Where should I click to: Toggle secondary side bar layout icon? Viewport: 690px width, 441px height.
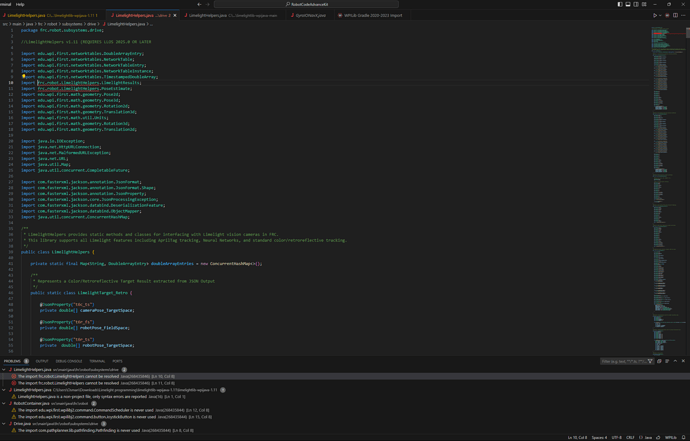click(636, 4)
